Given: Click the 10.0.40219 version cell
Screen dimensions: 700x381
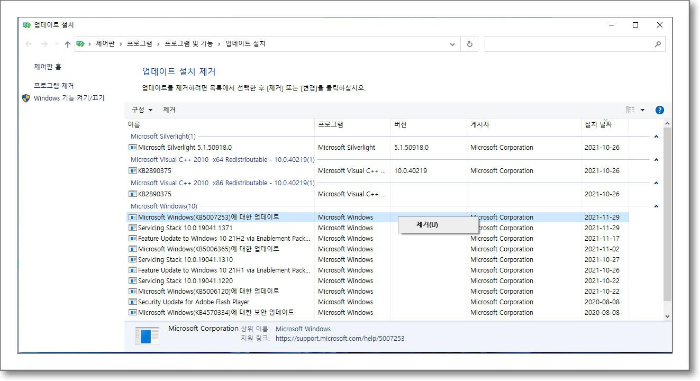Looking at the screenshot, I should pos(410,171).
